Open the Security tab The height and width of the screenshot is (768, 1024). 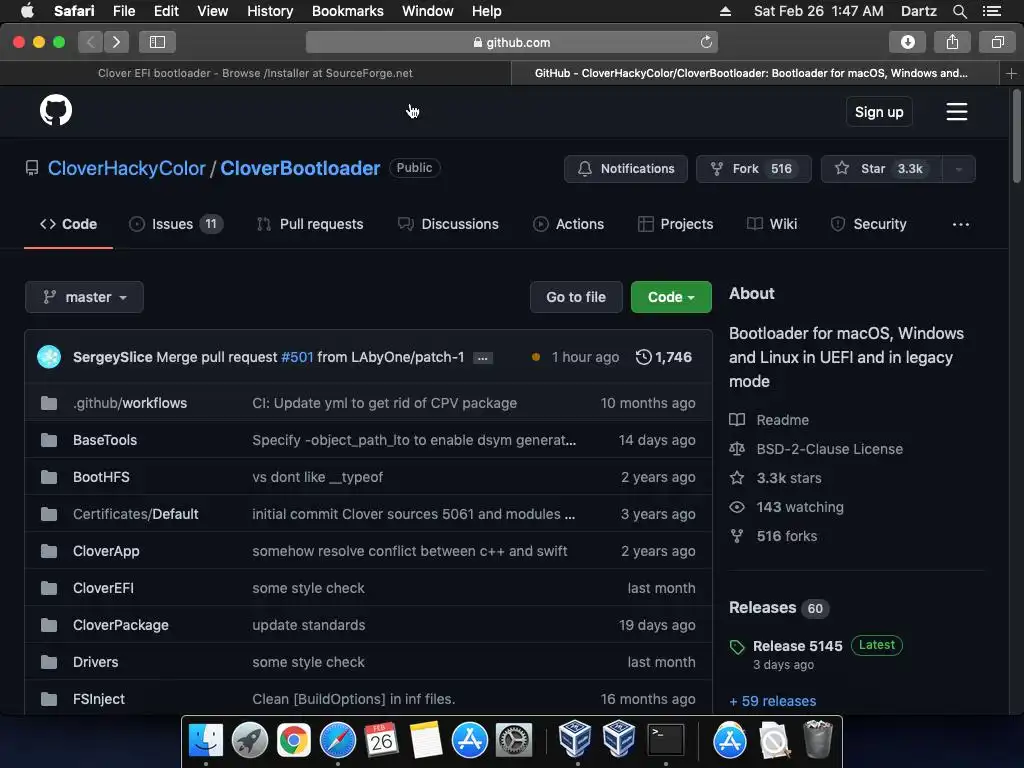(x=869, y=225)
